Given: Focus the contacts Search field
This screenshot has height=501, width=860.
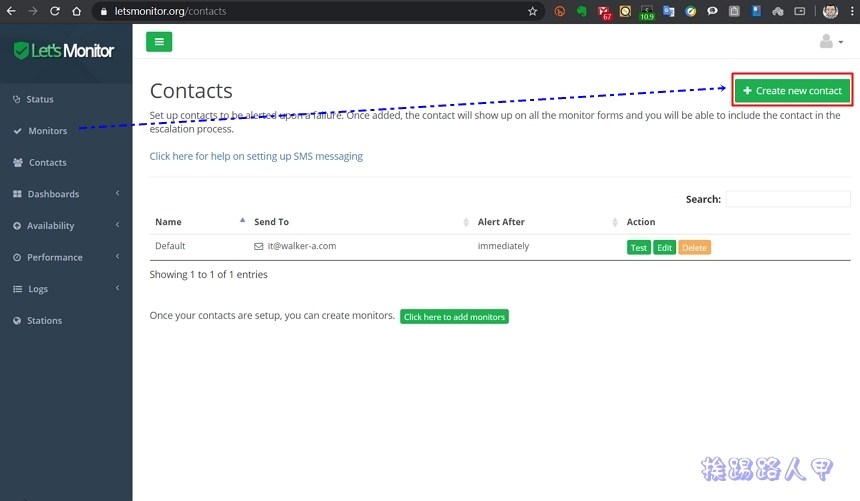Looking at the screenshot, I should pos(788,199).
